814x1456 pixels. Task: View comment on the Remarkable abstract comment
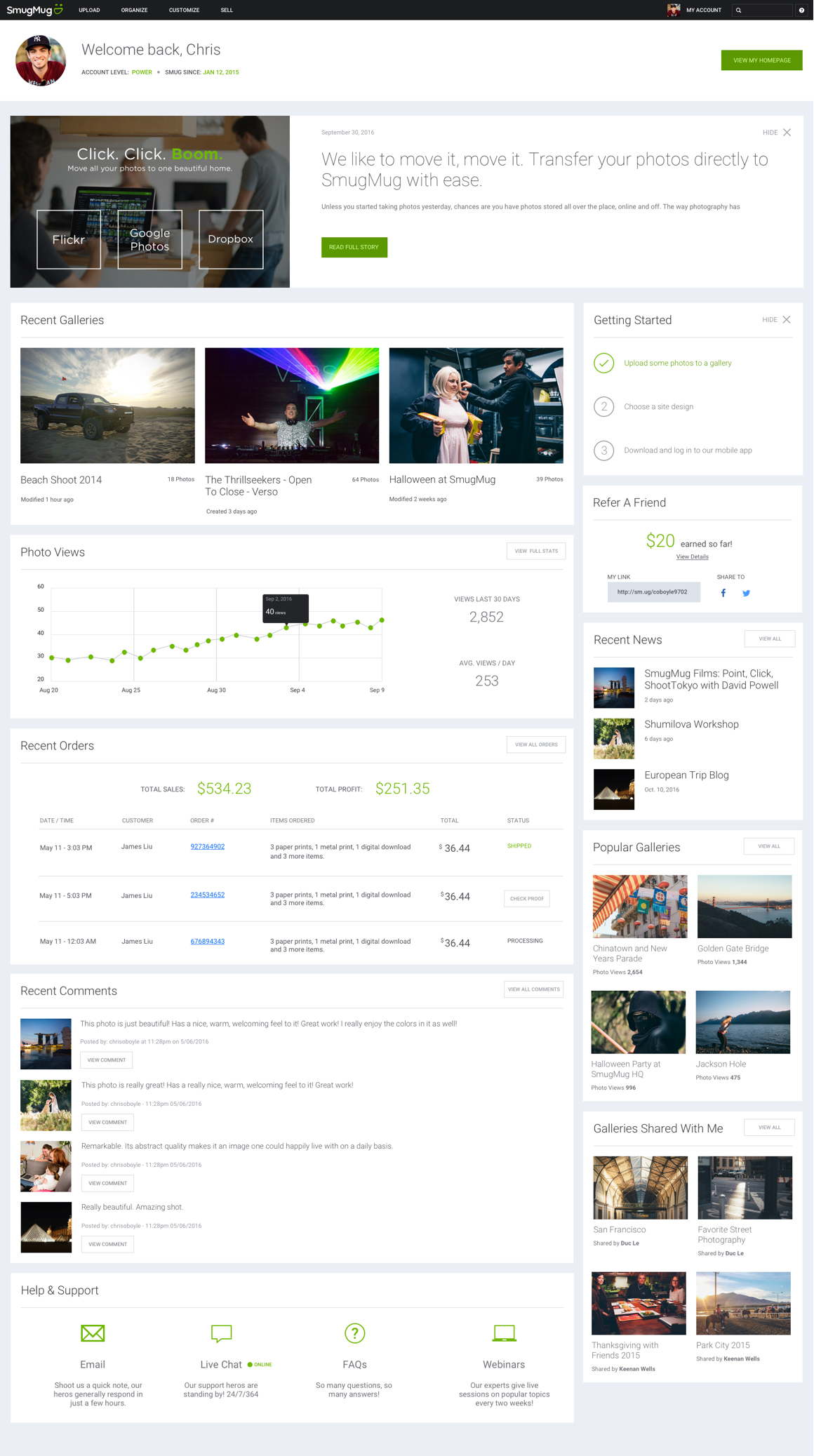click(x=107, y=1183)
